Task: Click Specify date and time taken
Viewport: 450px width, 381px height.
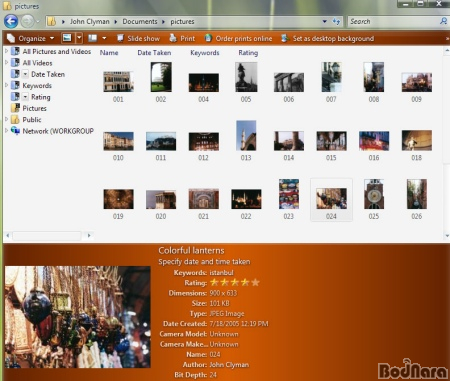Action: pyautogui.click(x=204, y=262)
